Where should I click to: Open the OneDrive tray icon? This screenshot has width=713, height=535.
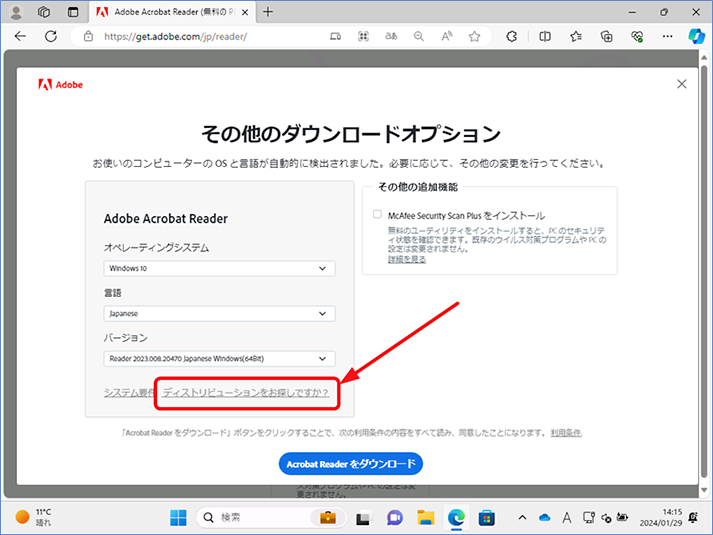pyautogui.click(x=544, y=518)
